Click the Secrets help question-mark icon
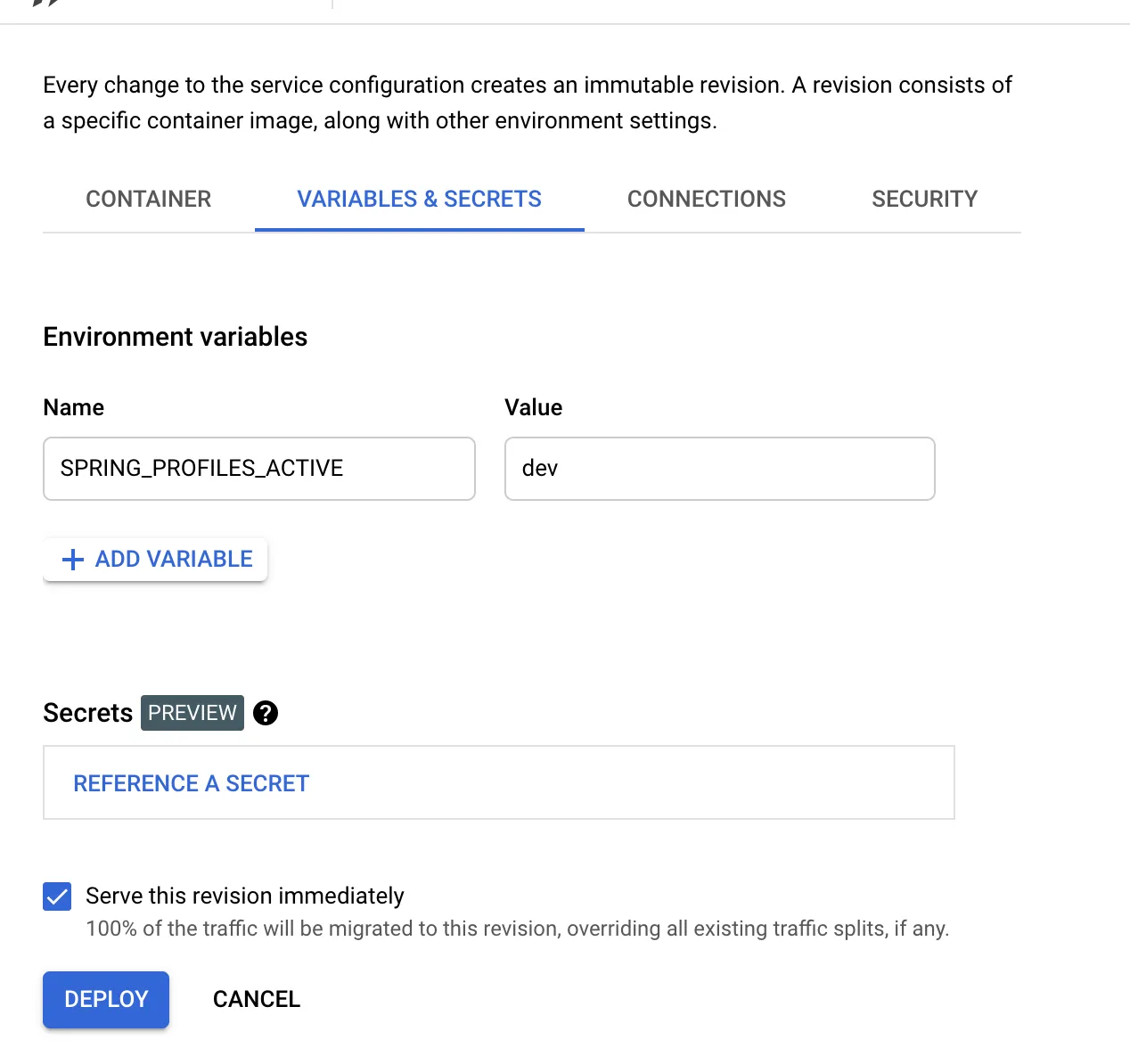Viewport: 1130px width, 1064px height. 266,713
